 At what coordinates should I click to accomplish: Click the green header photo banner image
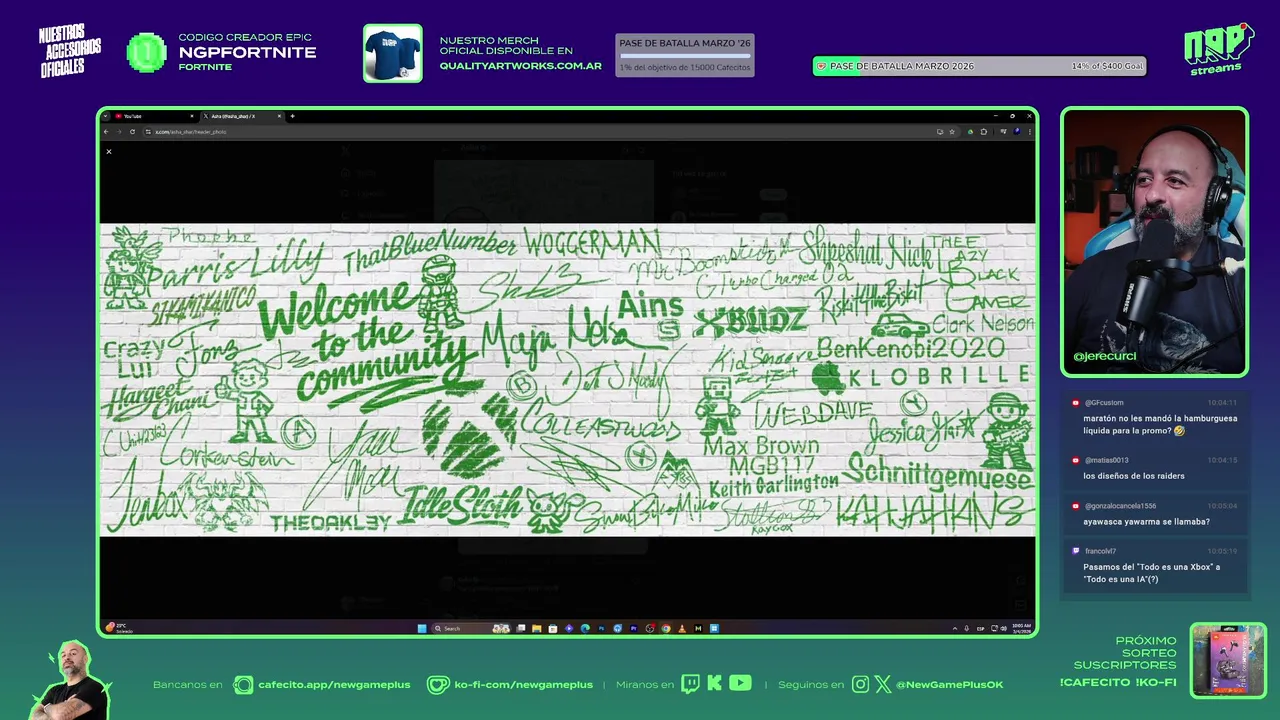(x=567, y=379)
